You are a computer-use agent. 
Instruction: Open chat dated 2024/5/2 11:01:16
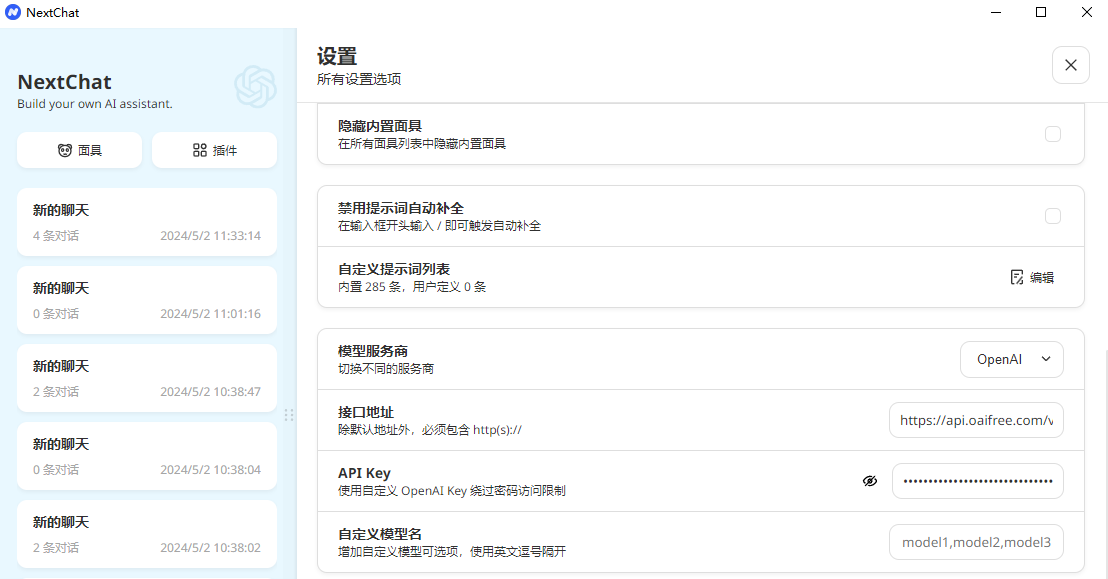tap(147, 300)
